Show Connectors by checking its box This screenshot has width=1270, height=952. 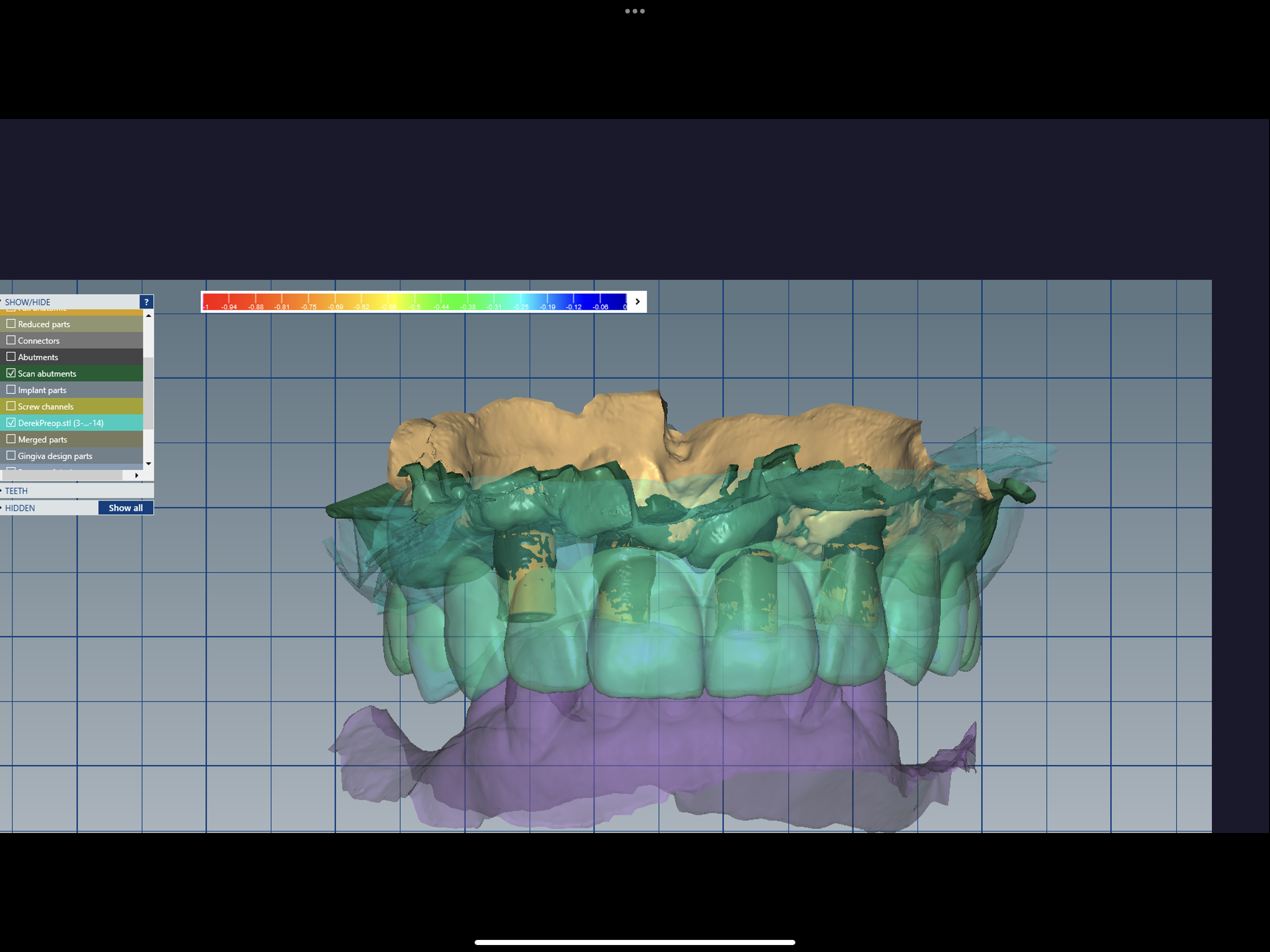point(12,340)
